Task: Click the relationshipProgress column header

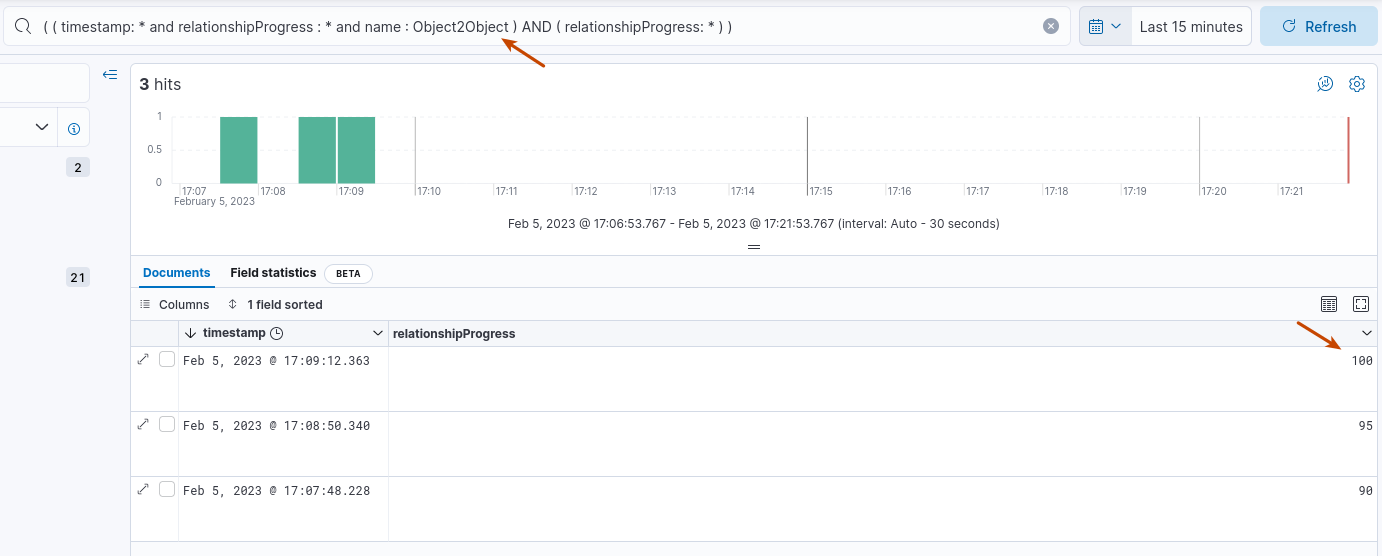Action: [x=883, y=333]
